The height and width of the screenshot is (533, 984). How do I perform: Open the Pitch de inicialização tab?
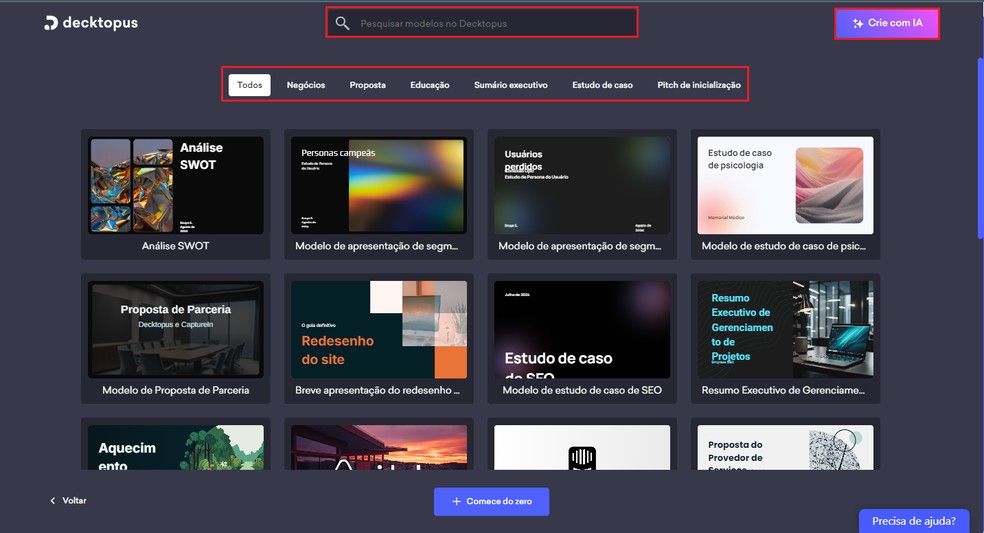698,85
